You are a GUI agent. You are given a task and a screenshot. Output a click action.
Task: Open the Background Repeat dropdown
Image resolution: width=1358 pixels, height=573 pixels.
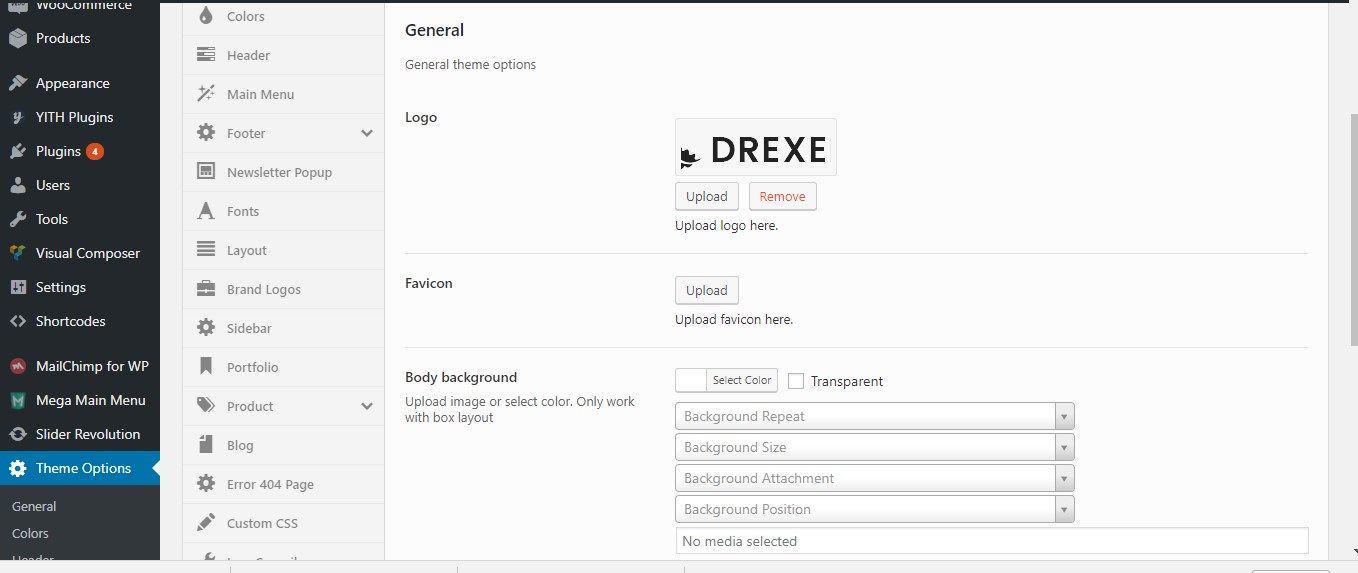coord(875,416)
